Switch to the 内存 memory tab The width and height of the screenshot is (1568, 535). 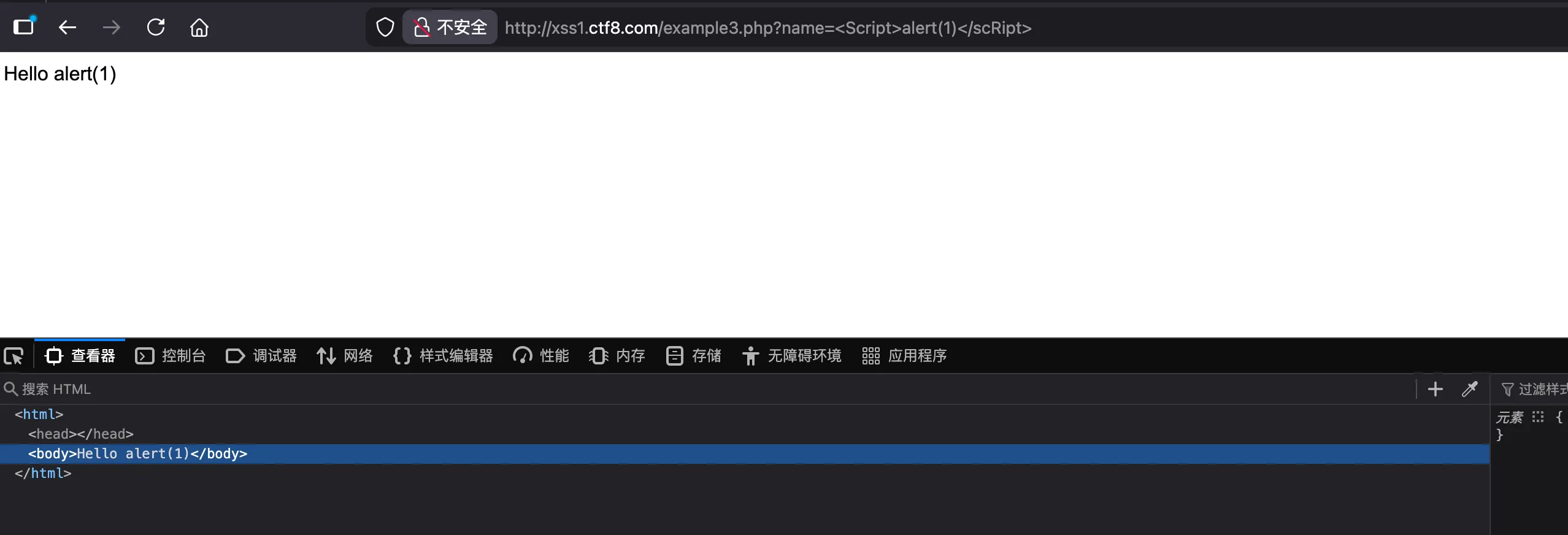tap(617, 356)
